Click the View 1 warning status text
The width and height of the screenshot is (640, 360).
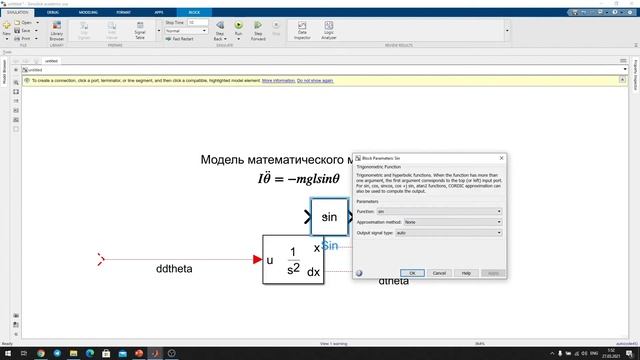333,344
